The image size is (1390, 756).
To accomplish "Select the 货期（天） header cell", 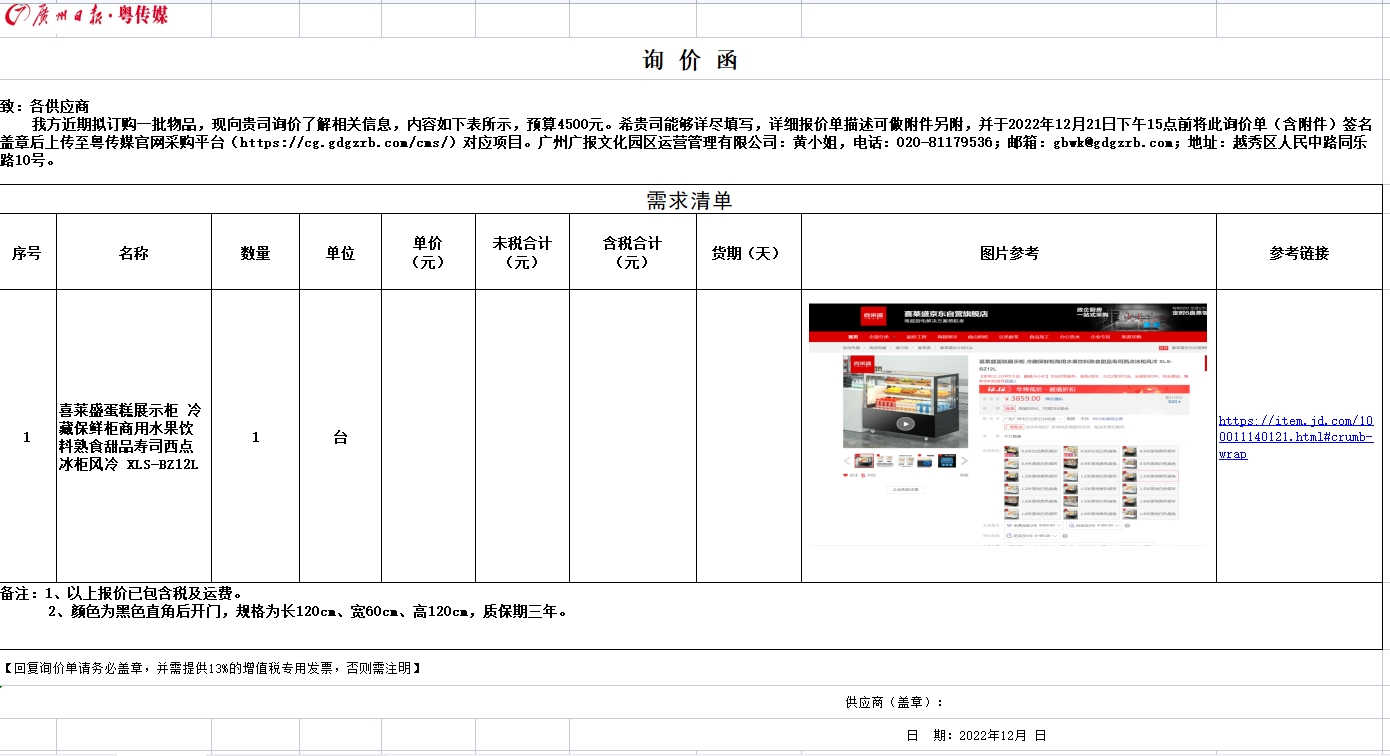I will tap(748, 253).
